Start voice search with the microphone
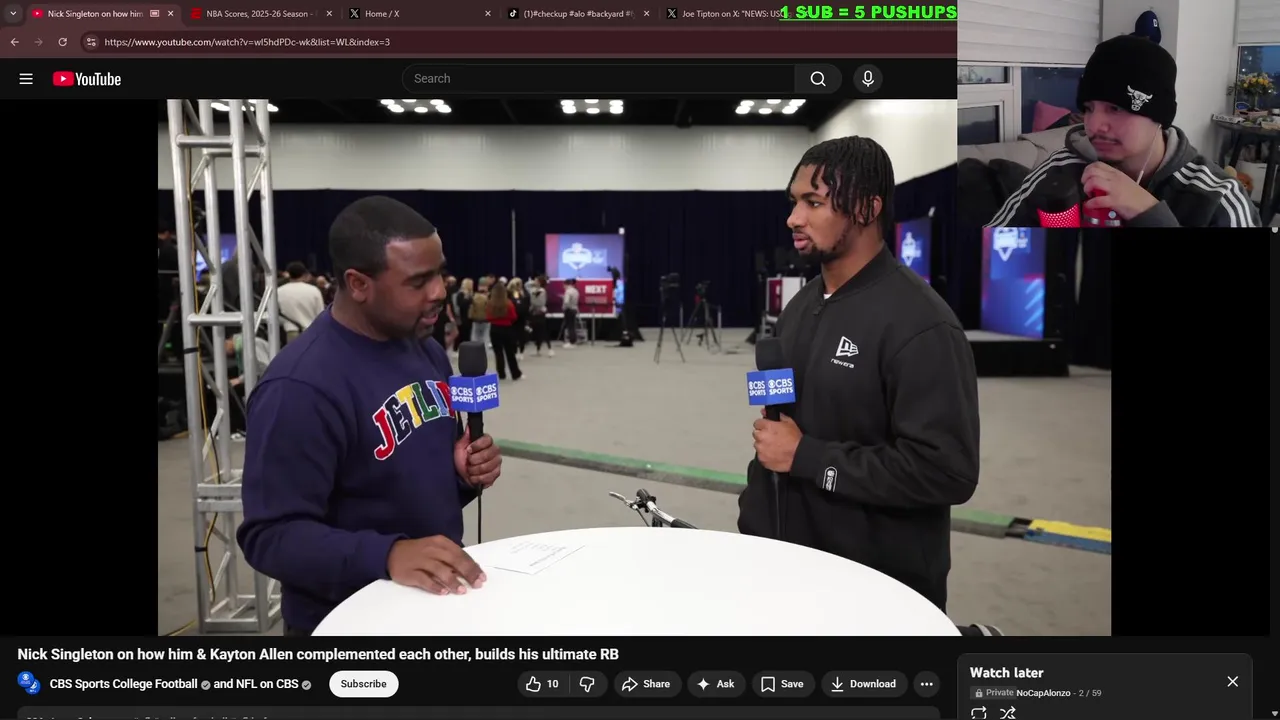This screenshot has height=720, width=1280. coord(868,79)
